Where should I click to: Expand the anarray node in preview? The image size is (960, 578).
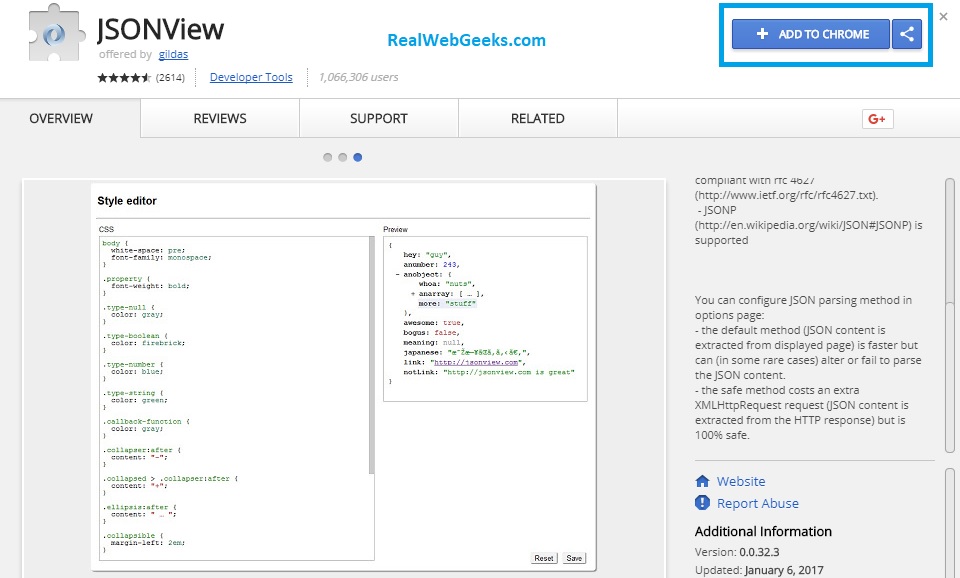click(x=413, y=294)
